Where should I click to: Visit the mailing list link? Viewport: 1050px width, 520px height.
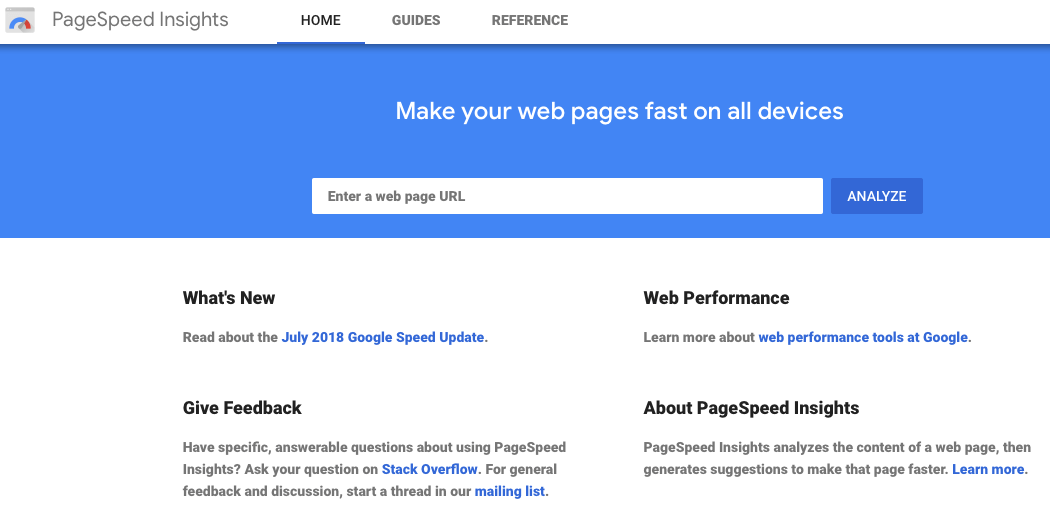click(x=510, y=492)
